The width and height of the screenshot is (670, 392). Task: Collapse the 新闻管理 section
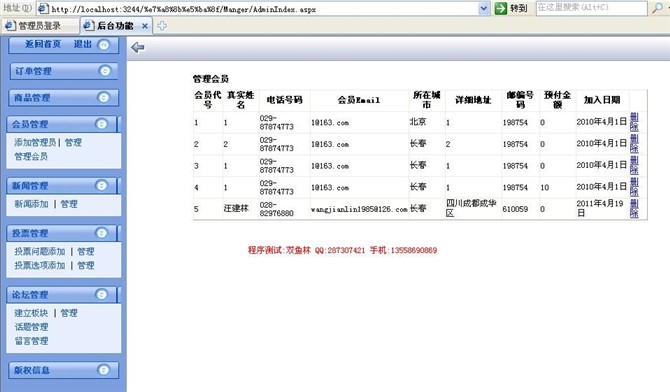tap(101, 186)
